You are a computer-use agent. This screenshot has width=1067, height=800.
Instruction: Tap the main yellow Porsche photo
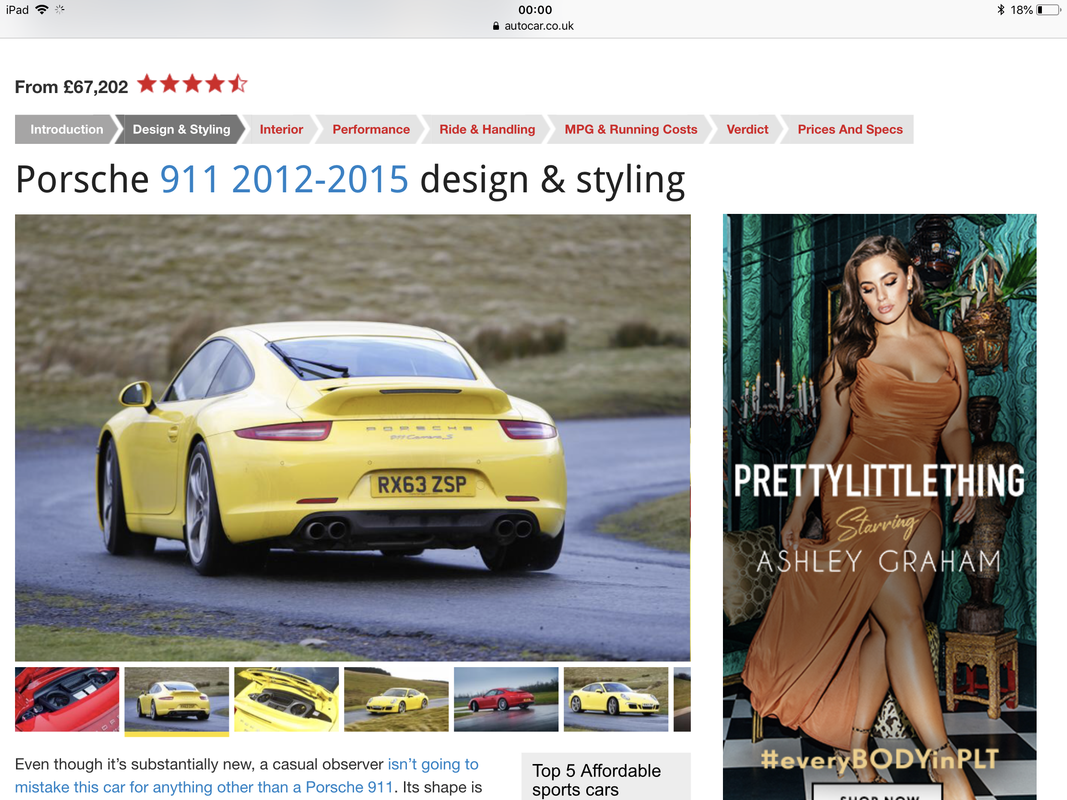(352, 437)
